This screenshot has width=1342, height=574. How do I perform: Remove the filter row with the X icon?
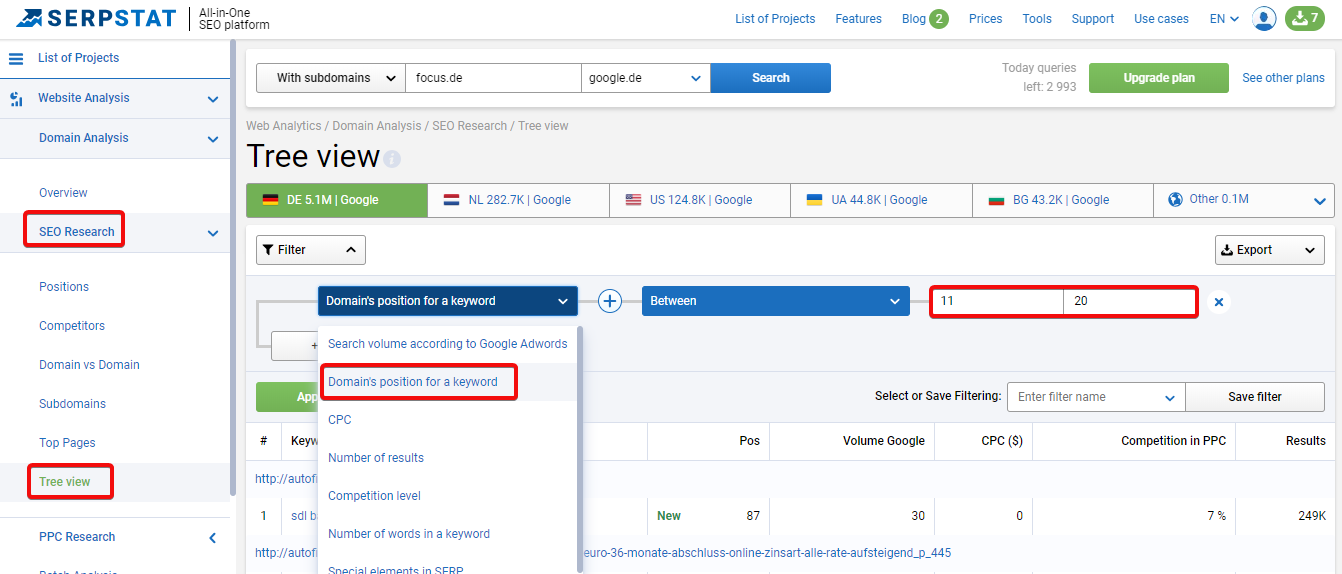point(1218,301)
